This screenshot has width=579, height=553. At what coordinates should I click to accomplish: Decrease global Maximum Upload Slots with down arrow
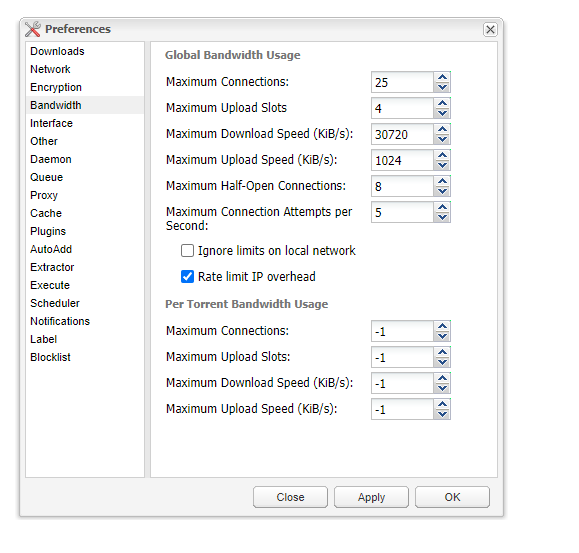(442, 113)
